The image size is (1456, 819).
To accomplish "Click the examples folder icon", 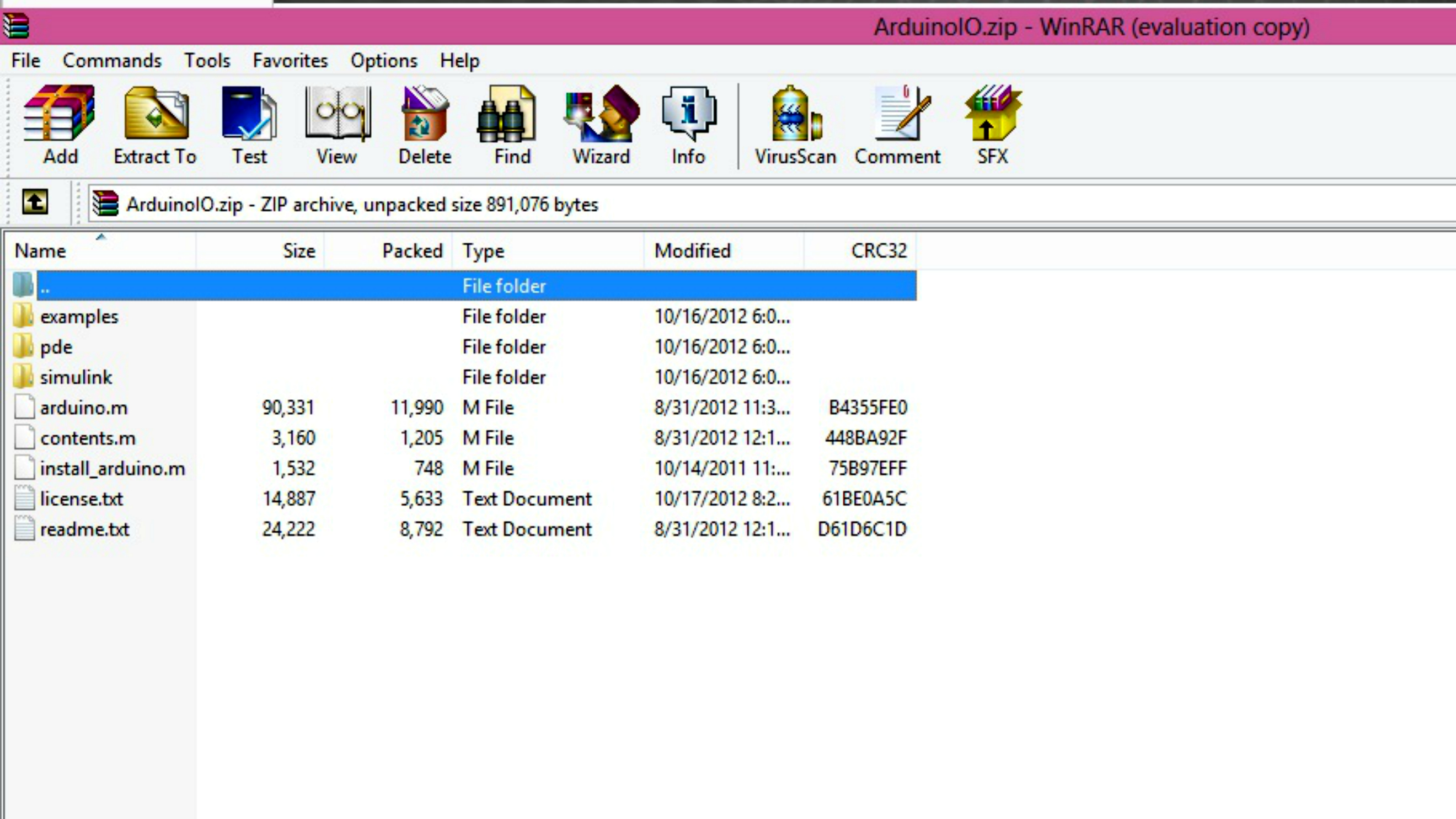I will point(23,316).
